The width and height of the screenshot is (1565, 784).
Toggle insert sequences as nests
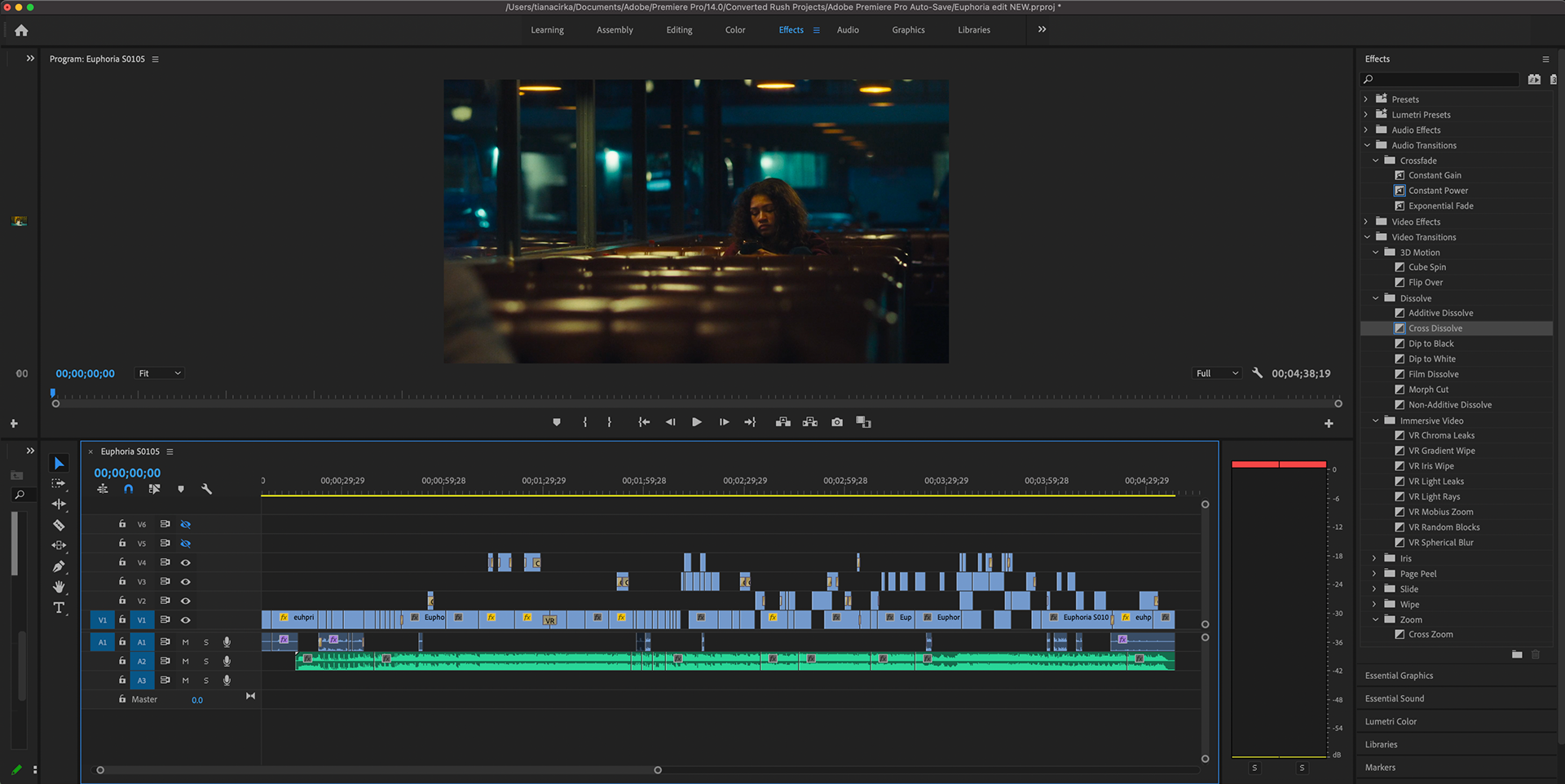coord(103,489)
